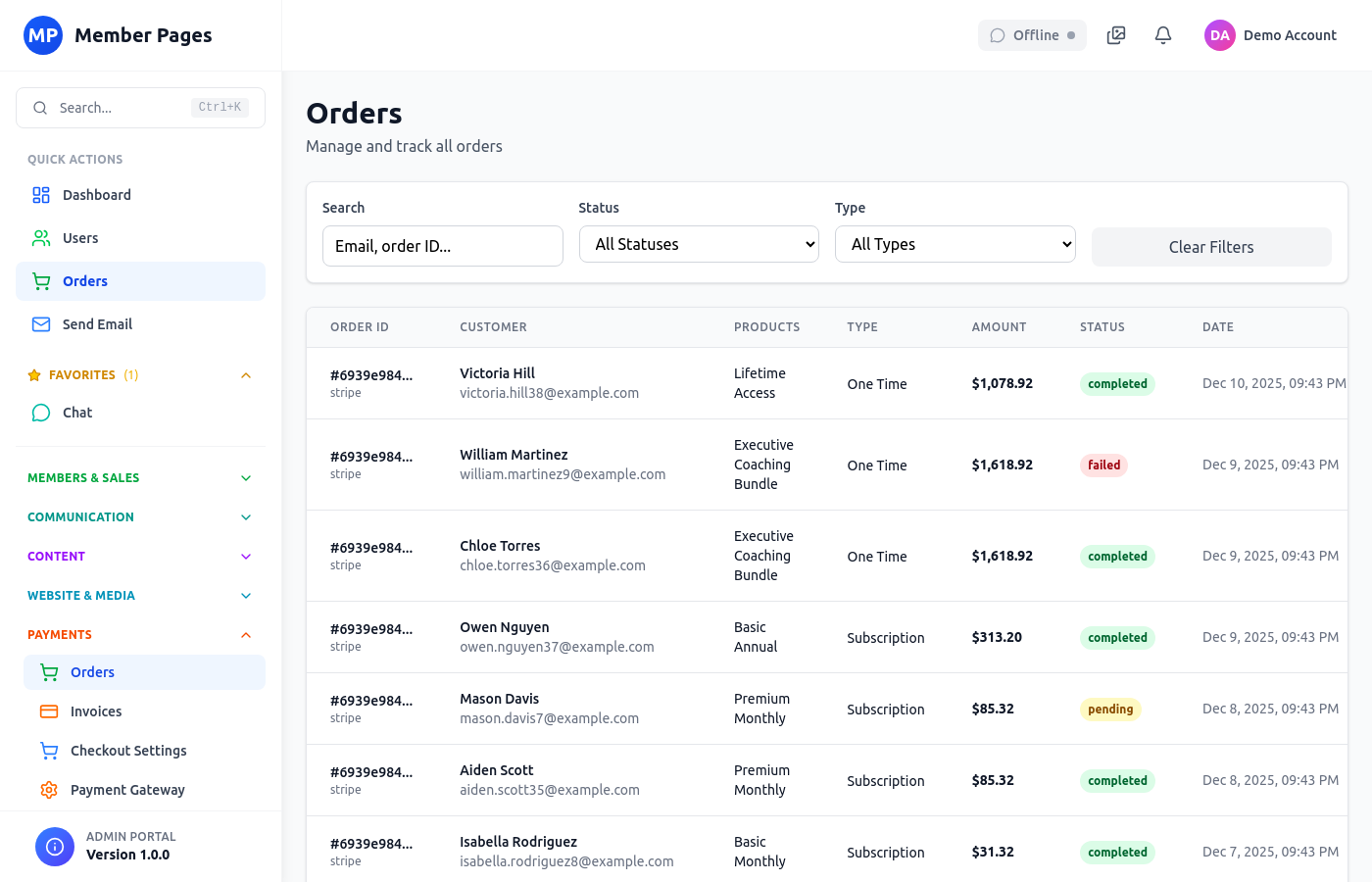Viewport: 1372px width, 882px height.
Task: Click the notification bell icon
Action: pos(1162,34)
